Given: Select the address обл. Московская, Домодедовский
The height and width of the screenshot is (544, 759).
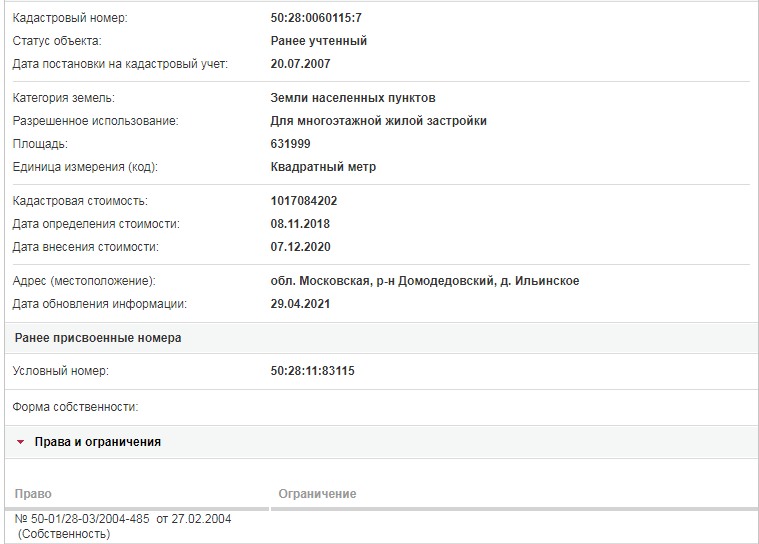Looking at the screenshot, I should point(425,281).
